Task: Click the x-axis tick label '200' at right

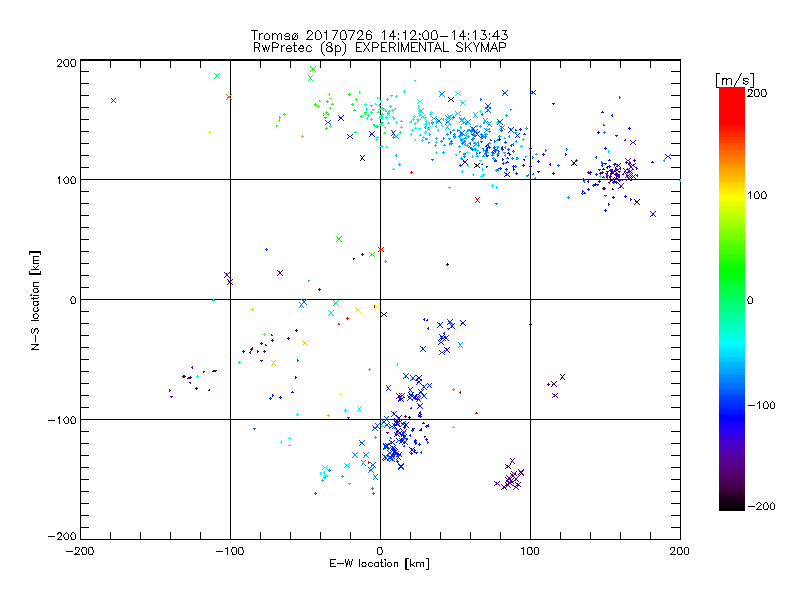Action: point(679,551)
